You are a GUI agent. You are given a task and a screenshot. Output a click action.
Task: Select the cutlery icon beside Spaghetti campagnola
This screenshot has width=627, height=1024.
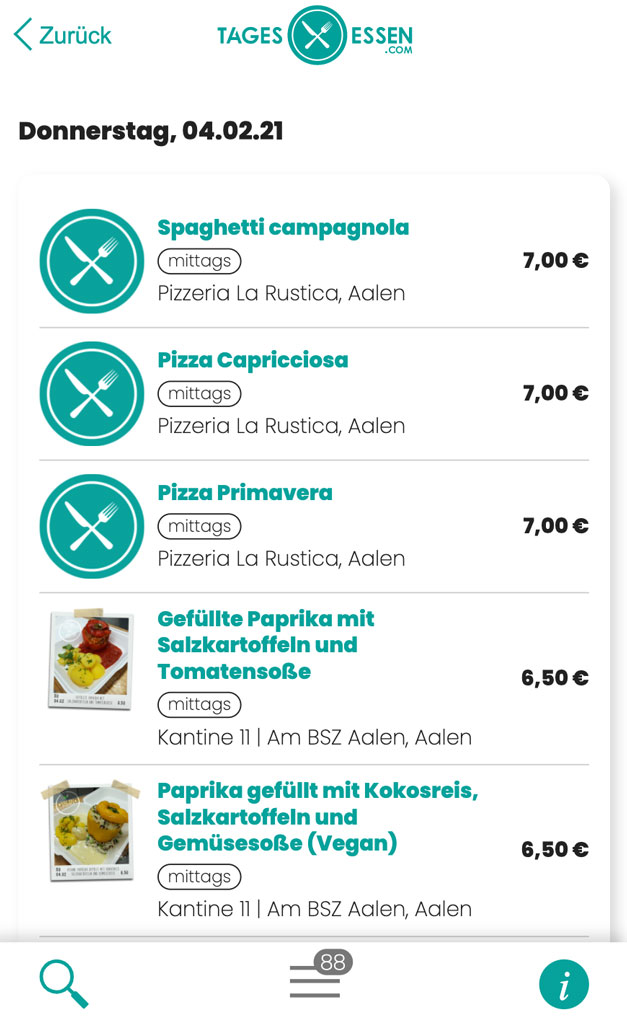click(x=90, y=261)
